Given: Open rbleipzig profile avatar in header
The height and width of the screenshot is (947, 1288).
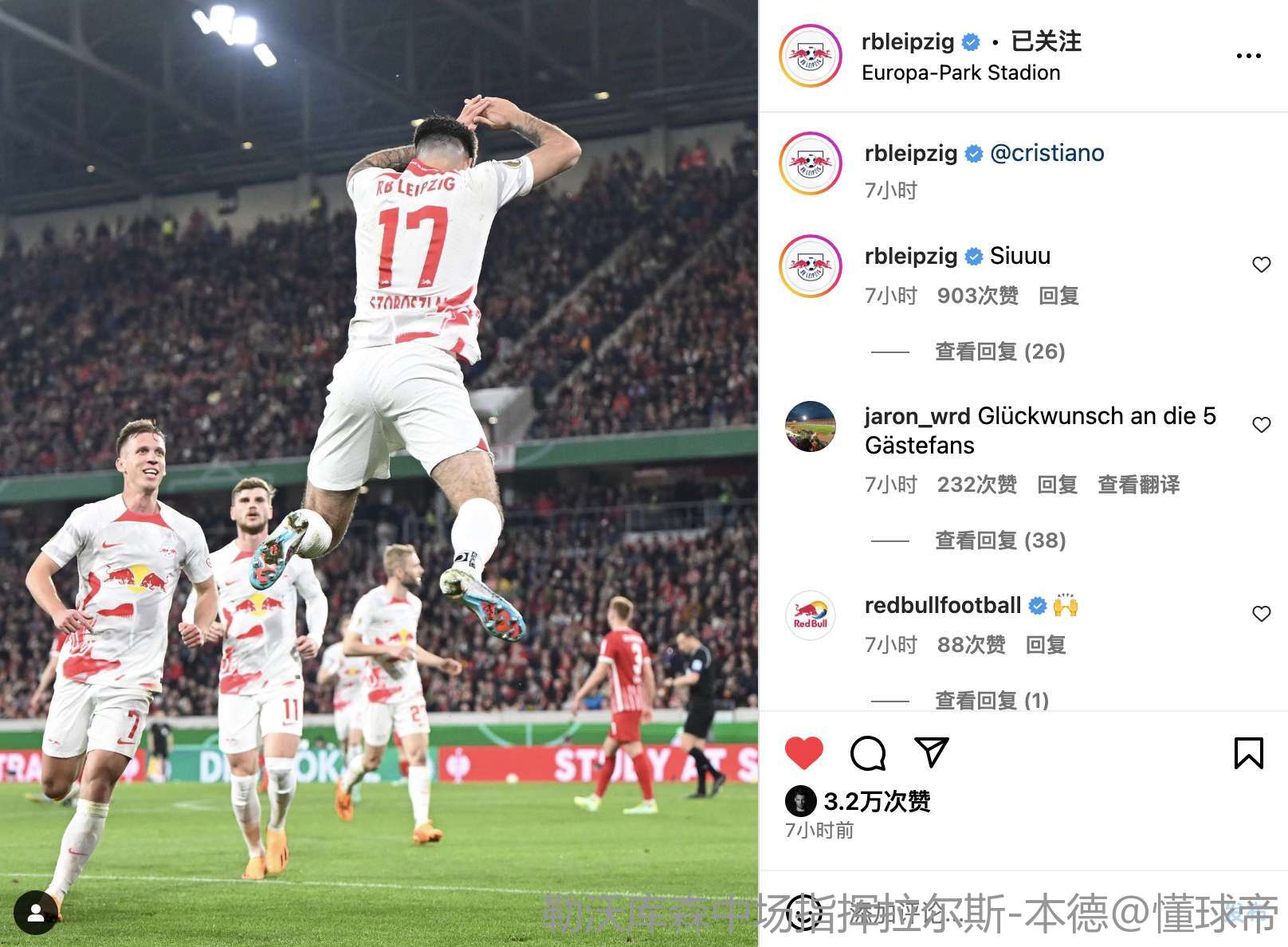Looking at the screenshot, I should [811, 55].
